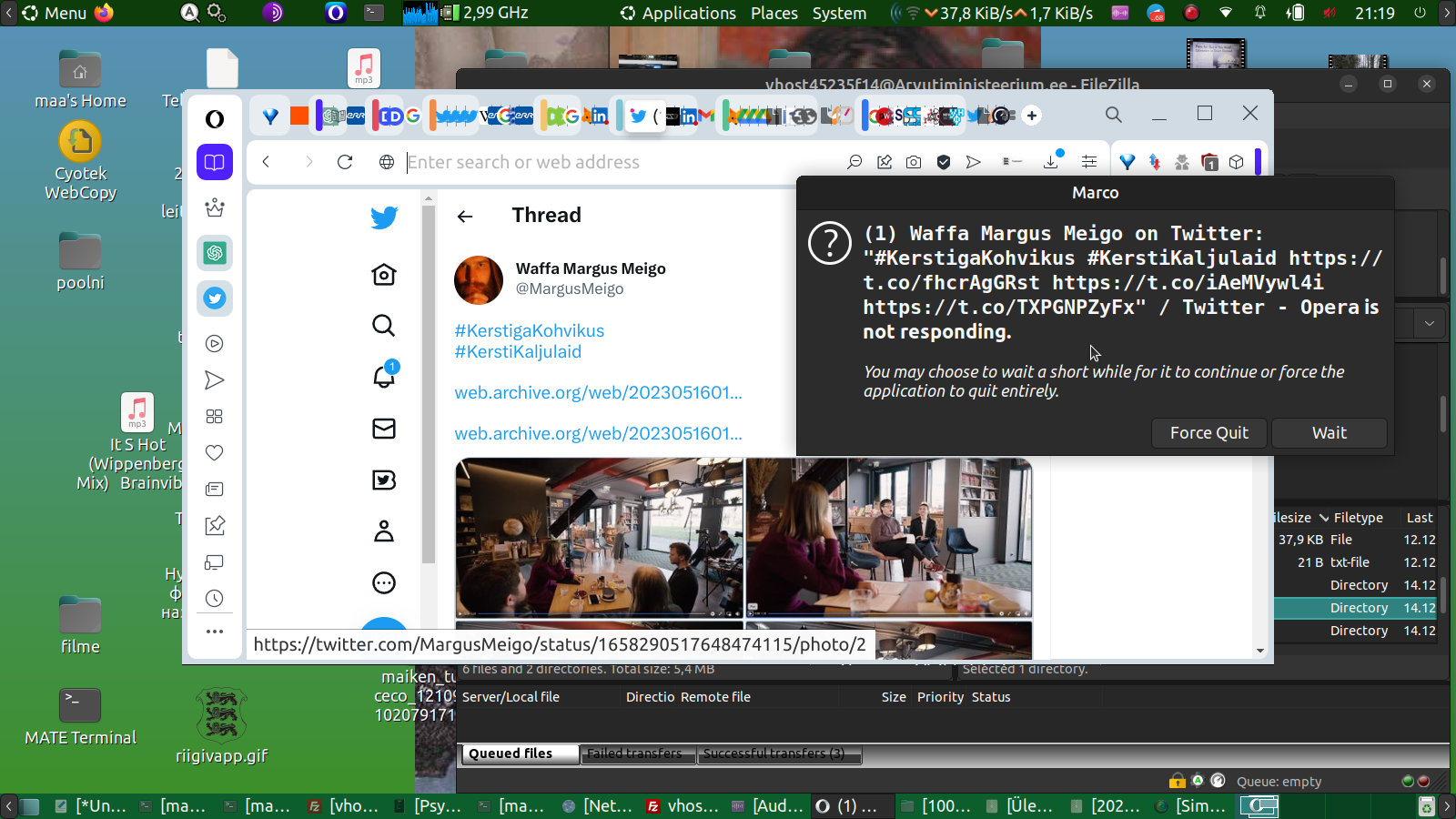Select the highlighted Directory row in FileZilla
Screen dimensions: 1456x819
tap(1355, 608)
